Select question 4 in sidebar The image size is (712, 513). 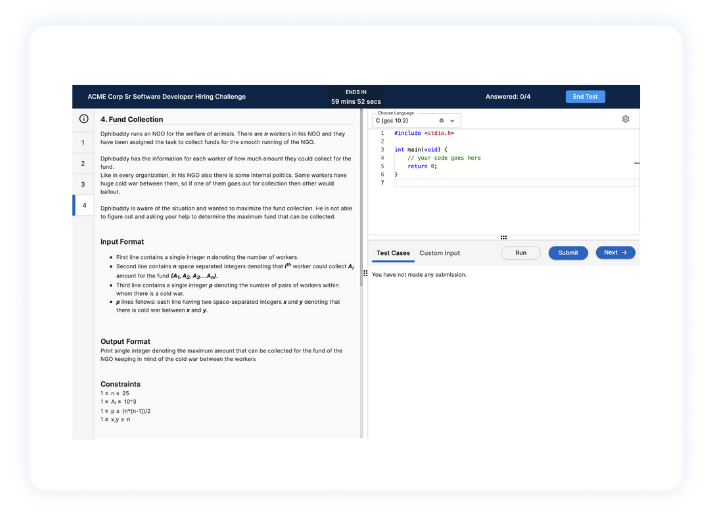pos(84,205)
